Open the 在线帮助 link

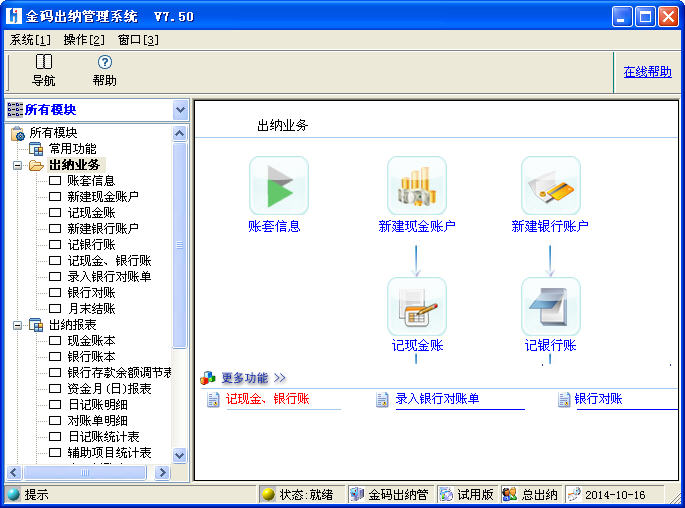(x=647, y=72)
